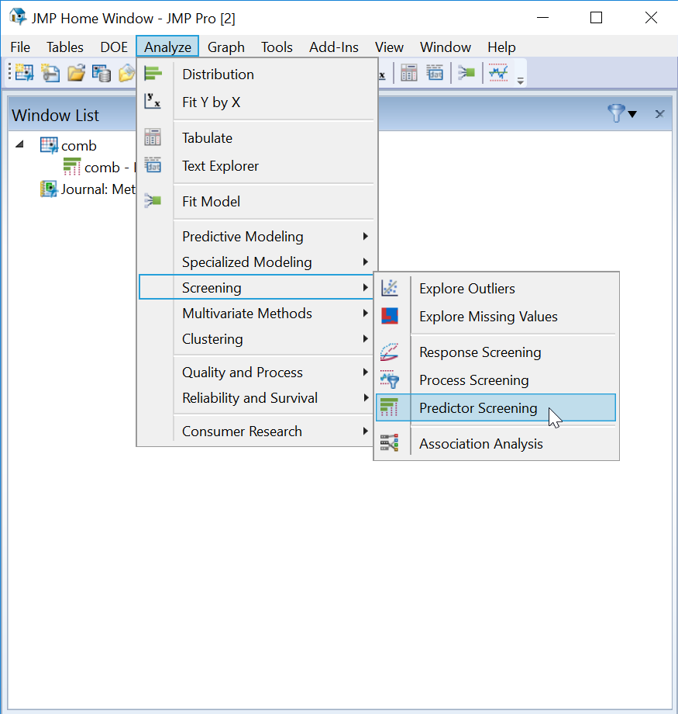Click the Predictor Screening green bars icon

389,407
